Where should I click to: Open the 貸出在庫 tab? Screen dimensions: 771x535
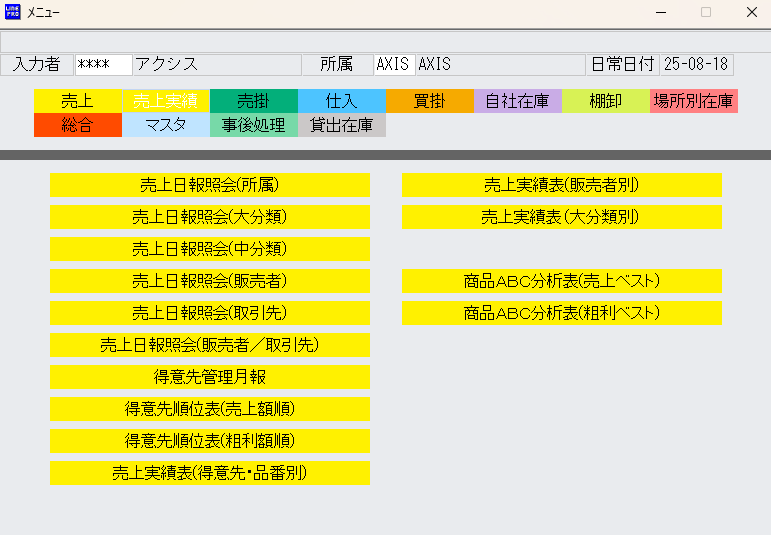tap(341, 125)
